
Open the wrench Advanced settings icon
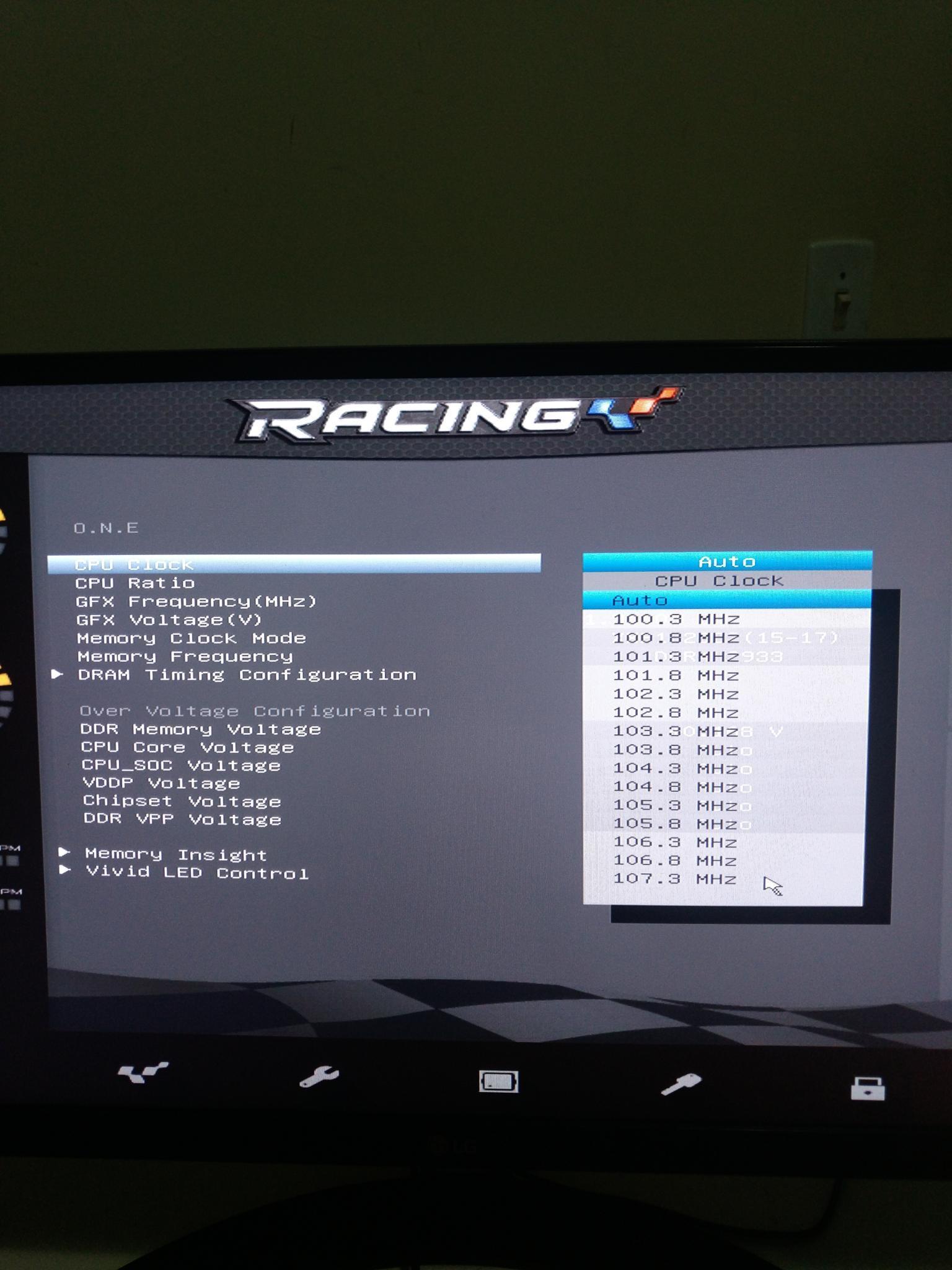(319, 1077)
